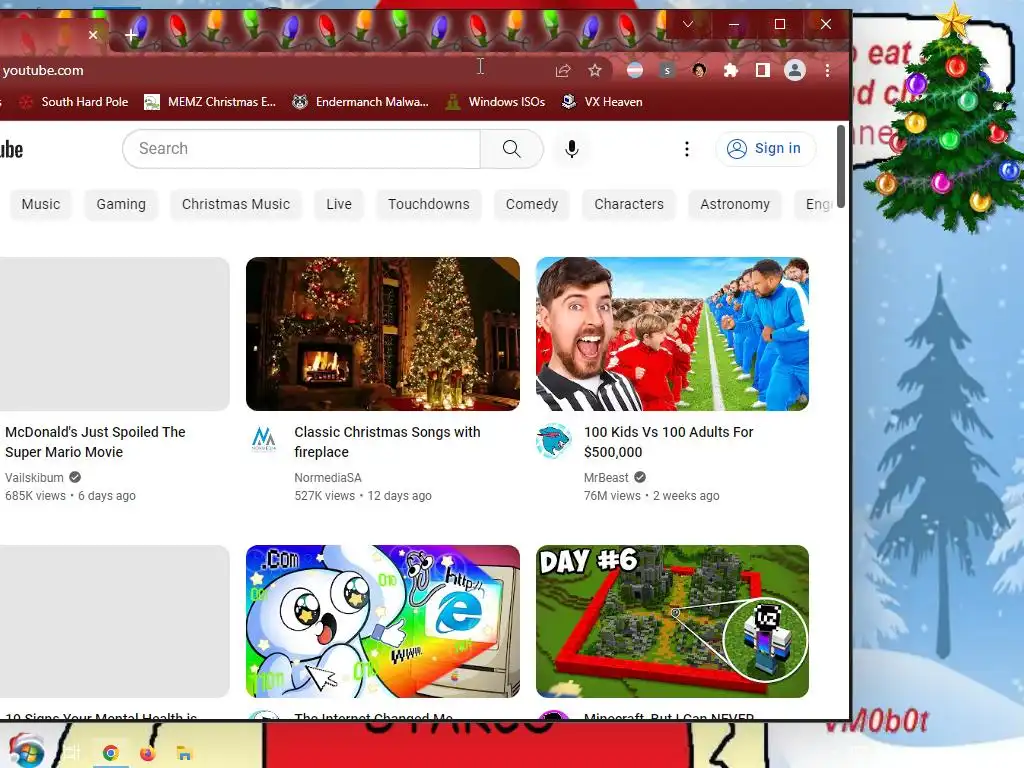Open McDonald's Just Spoiled Mario video title

[x=95, y=442]
